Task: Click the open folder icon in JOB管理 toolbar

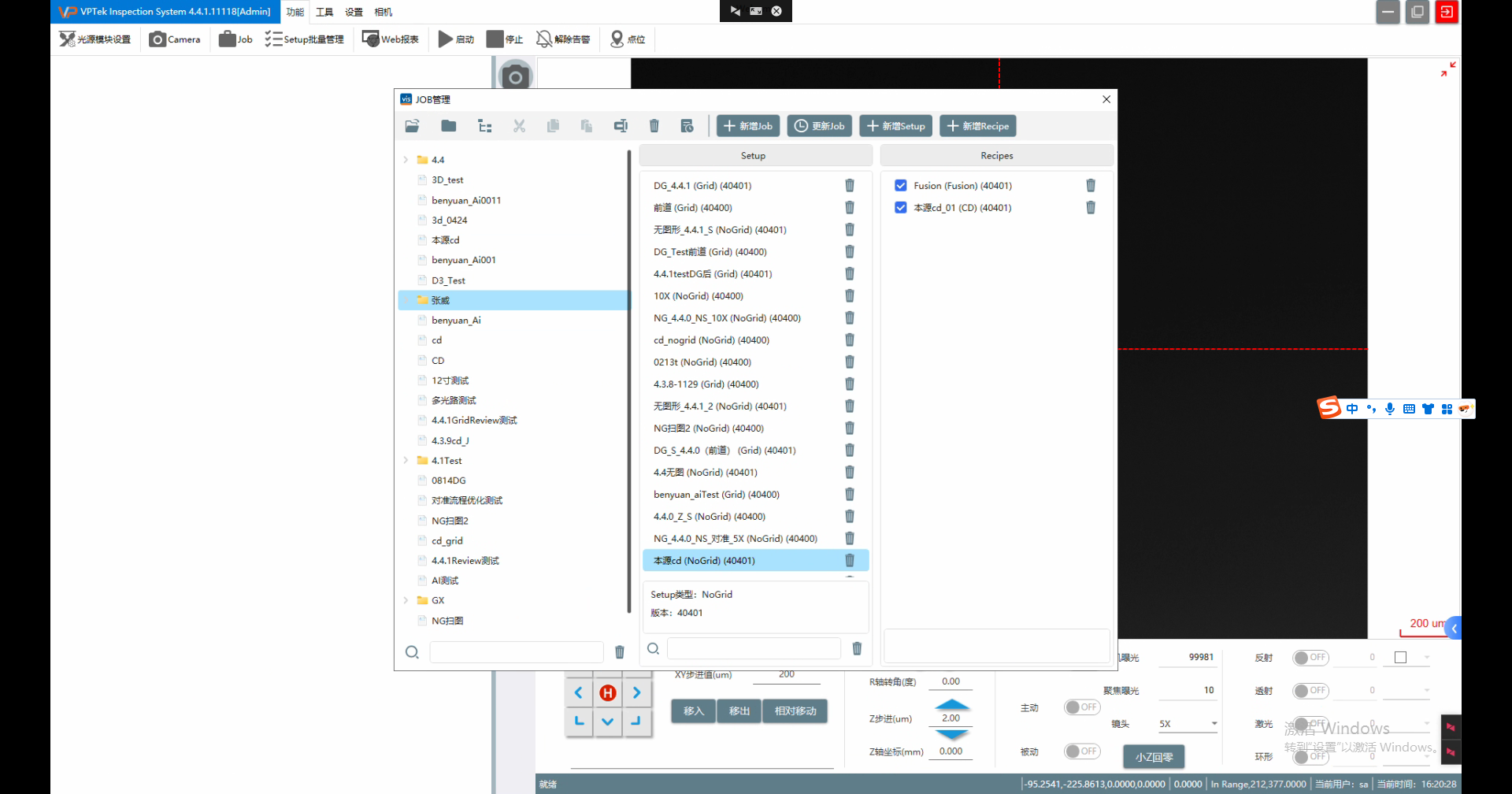Action: [412, 126]
